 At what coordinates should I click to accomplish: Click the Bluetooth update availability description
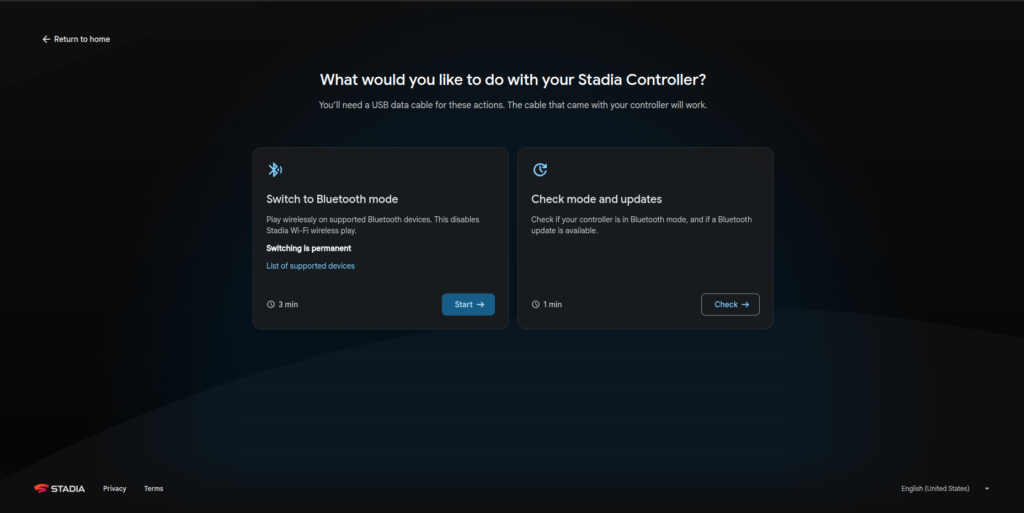click(640, 225)
